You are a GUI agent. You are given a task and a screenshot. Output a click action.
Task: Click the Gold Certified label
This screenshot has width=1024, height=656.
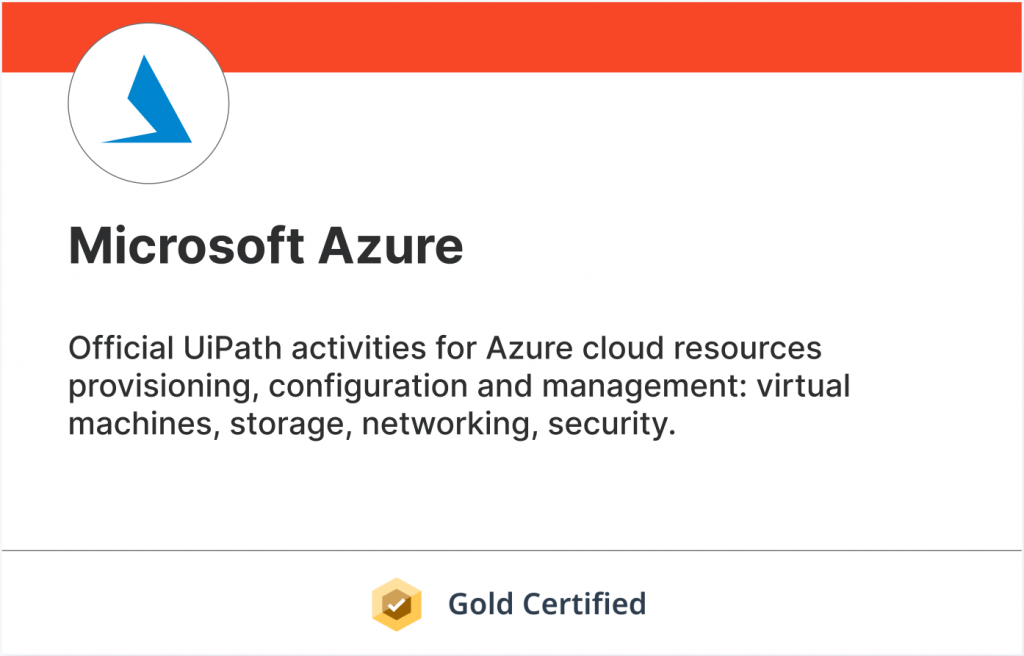(x=546, y=604)
